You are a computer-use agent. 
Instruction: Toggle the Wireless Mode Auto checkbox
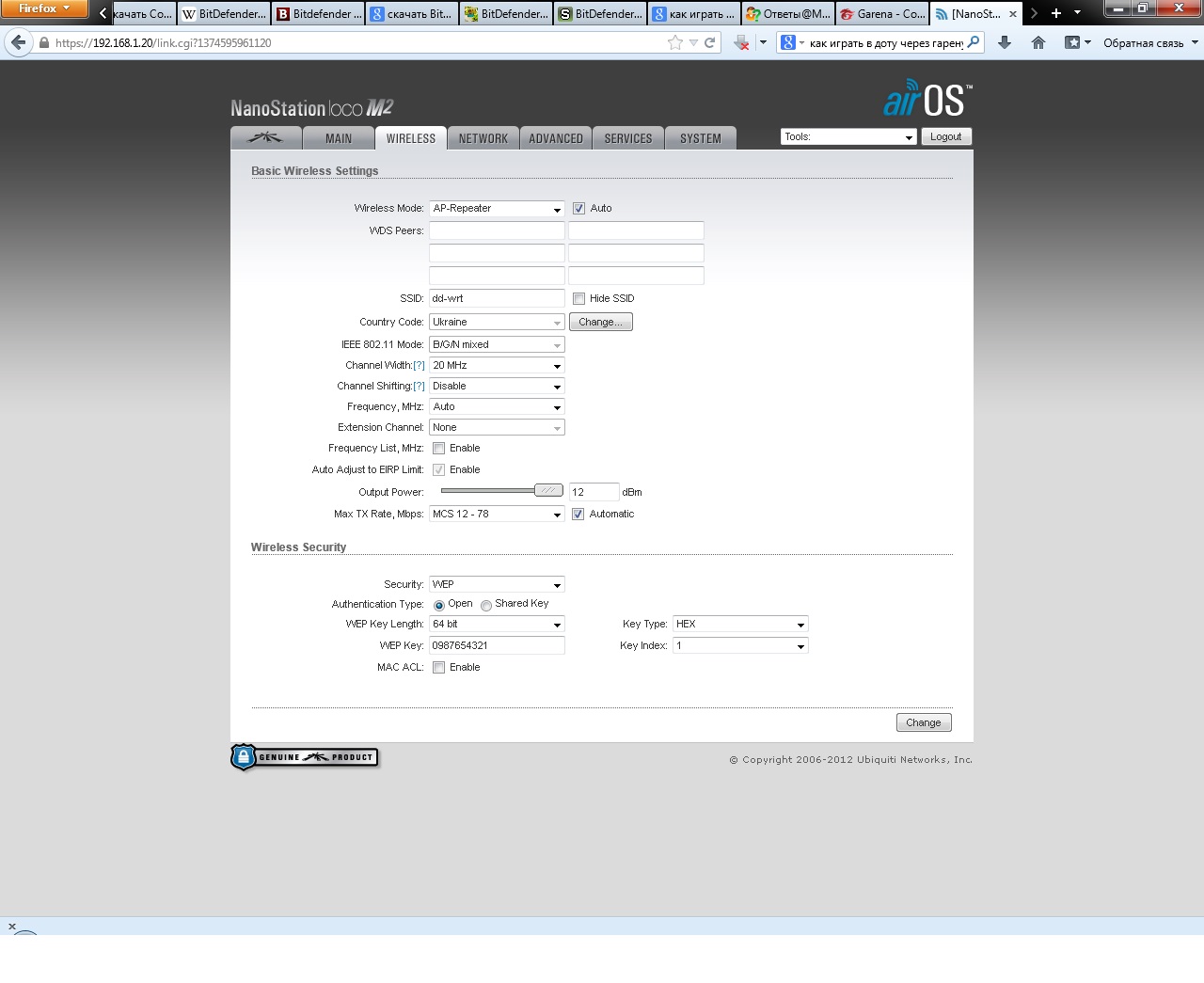coord(579,209)
